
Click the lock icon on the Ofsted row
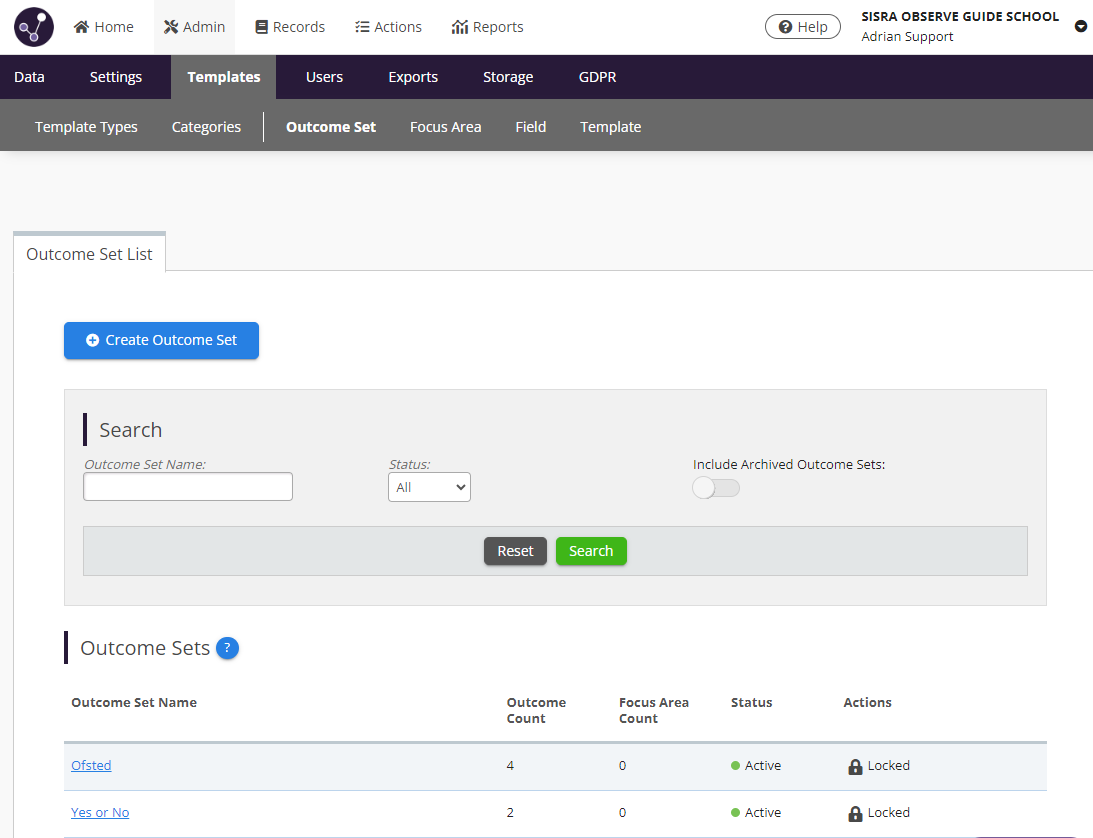click(855, 766)
